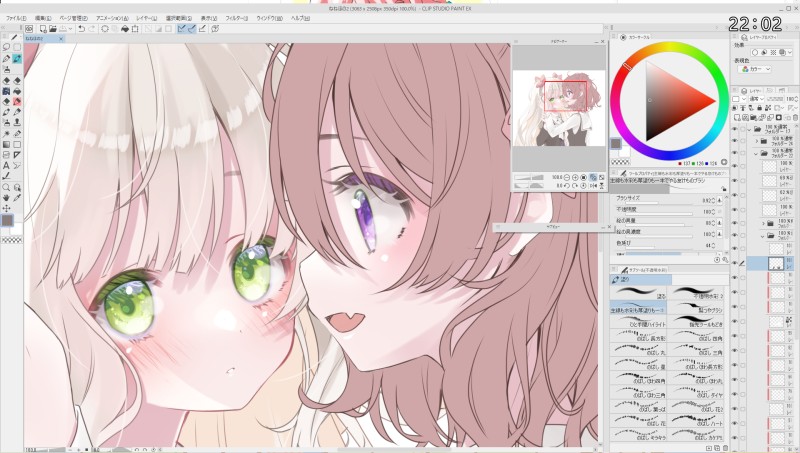Click the Navigator flip horizontal icon
This screenshot has height=453, width=800.
[x=593, y=186]
